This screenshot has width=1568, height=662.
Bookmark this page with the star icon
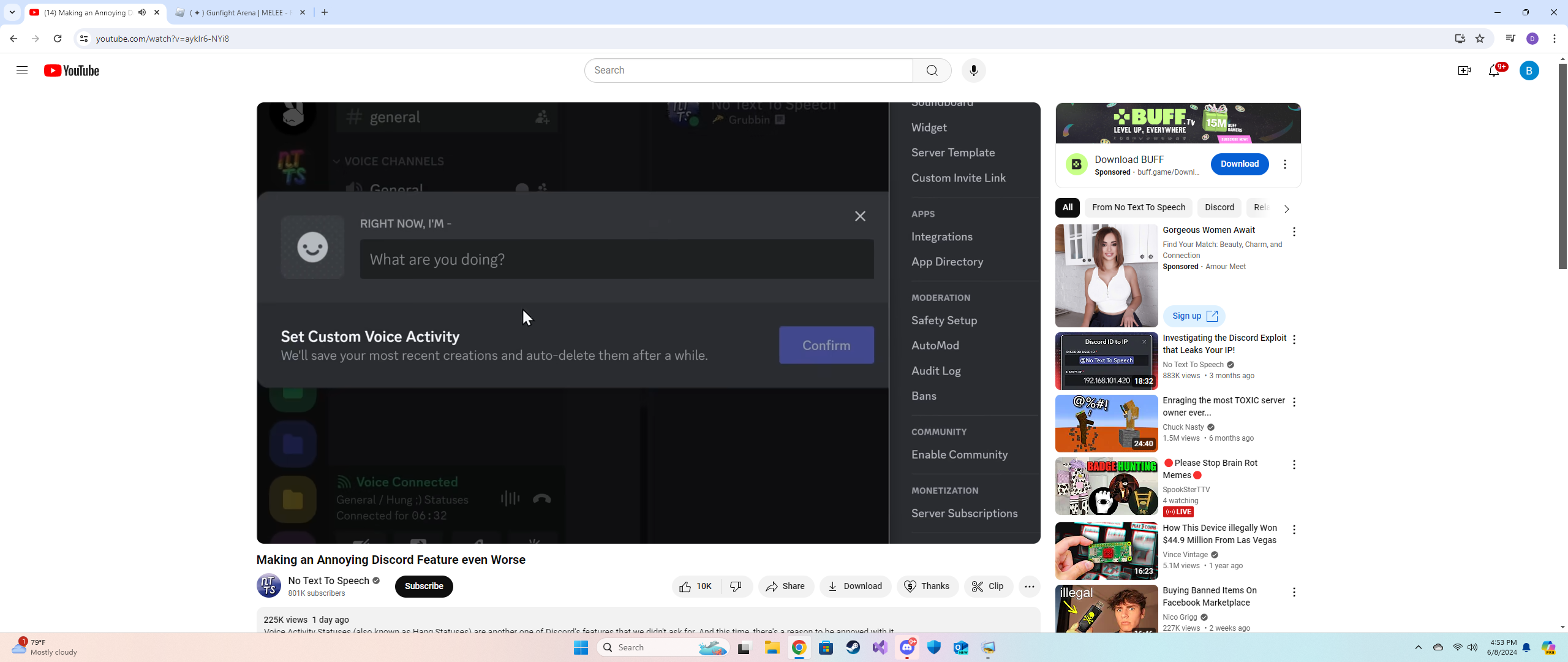point(1480,39)
